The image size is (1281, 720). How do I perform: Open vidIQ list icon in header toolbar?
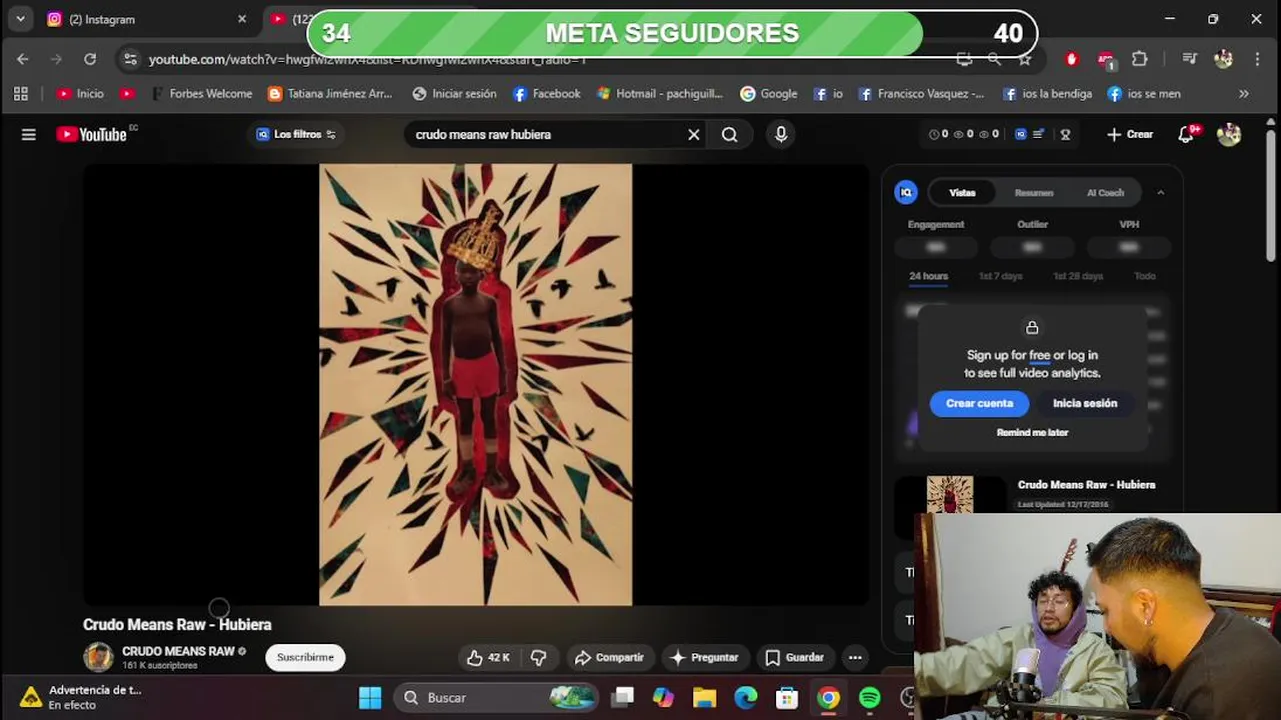click(1039, 134)
